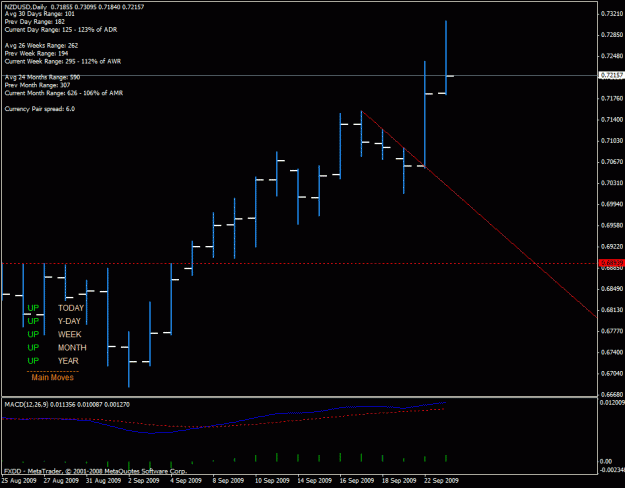The width and height of the screenshot is (625, 488).
Task: Click the 'Avg 26 Weeks Range: 262' label
Action: [41, 46]
